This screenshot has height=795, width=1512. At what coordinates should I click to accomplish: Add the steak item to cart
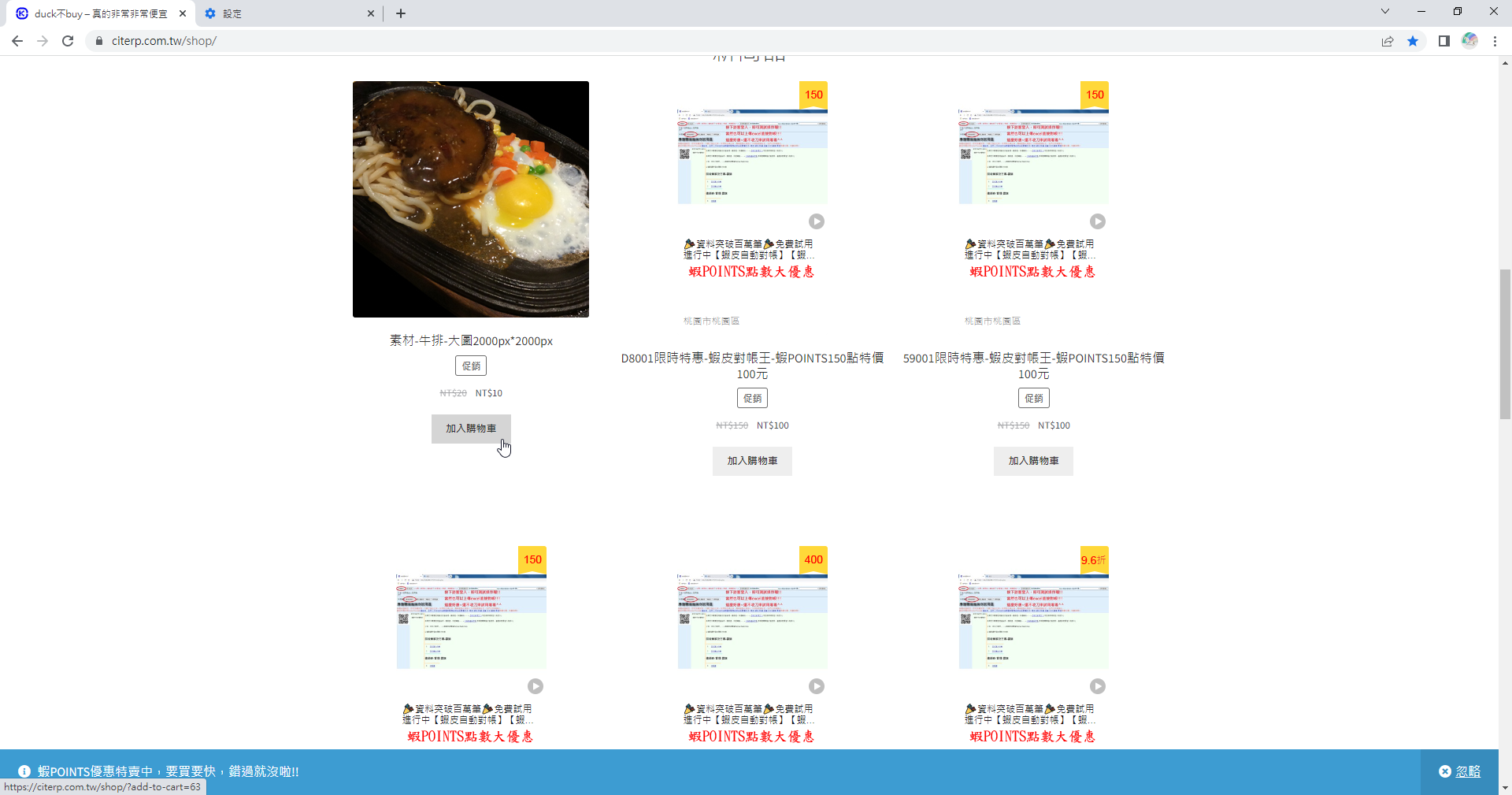tap(471, 429)
